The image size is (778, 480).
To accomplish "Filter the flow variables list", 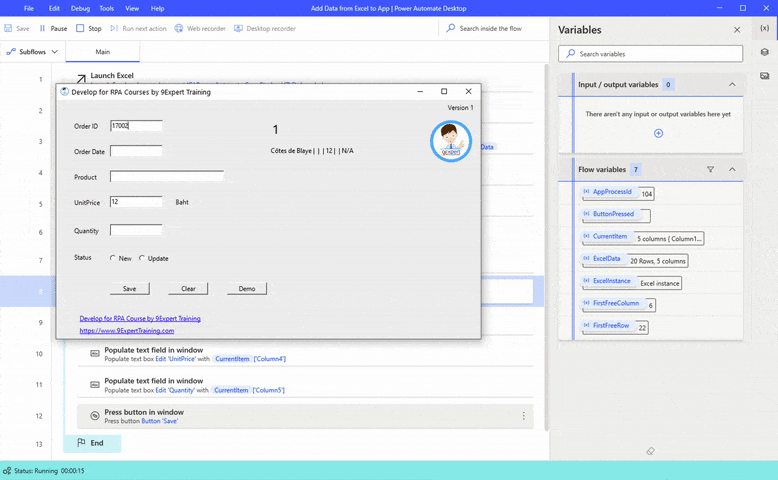I will [711, 170].
